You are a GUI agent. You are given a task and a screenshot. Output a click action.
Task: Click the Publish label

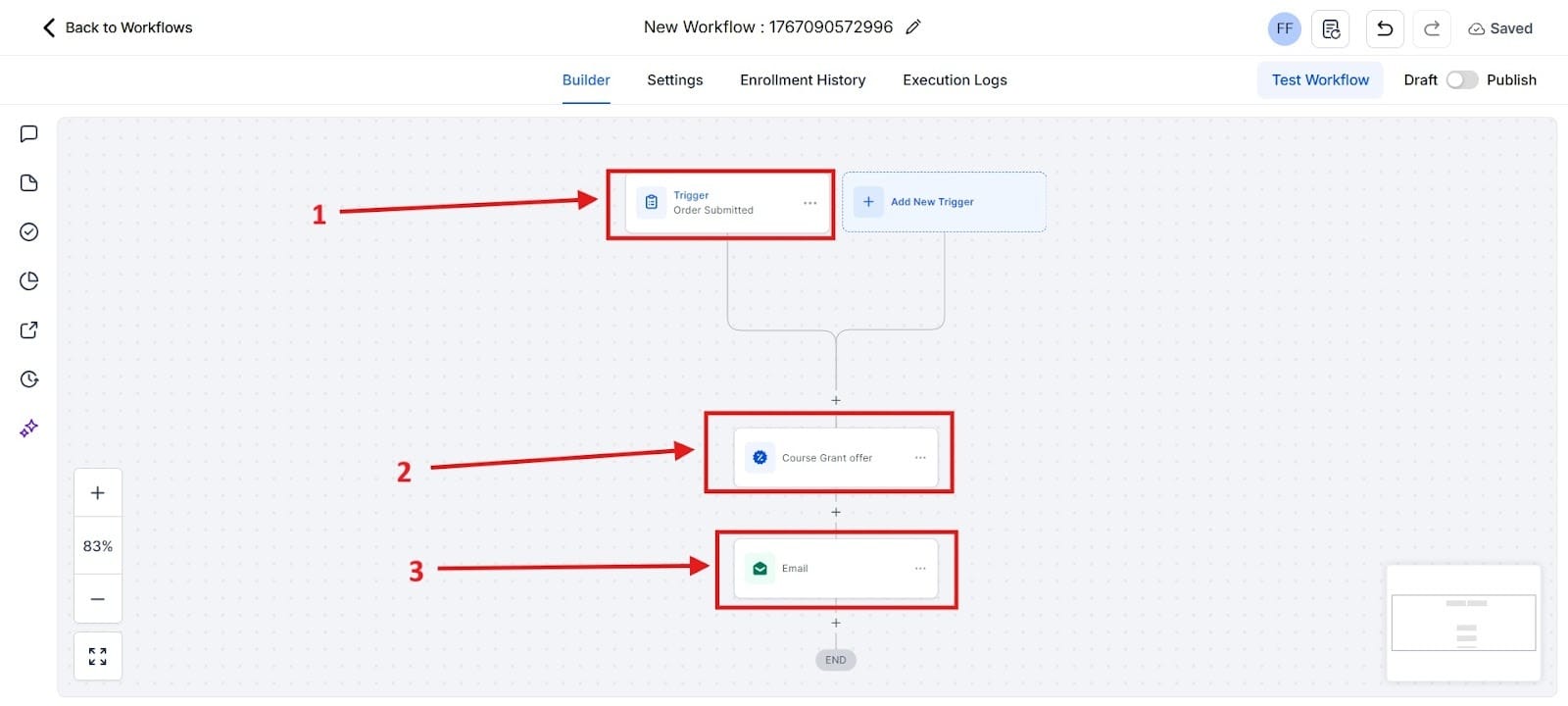click(1511, 80)
